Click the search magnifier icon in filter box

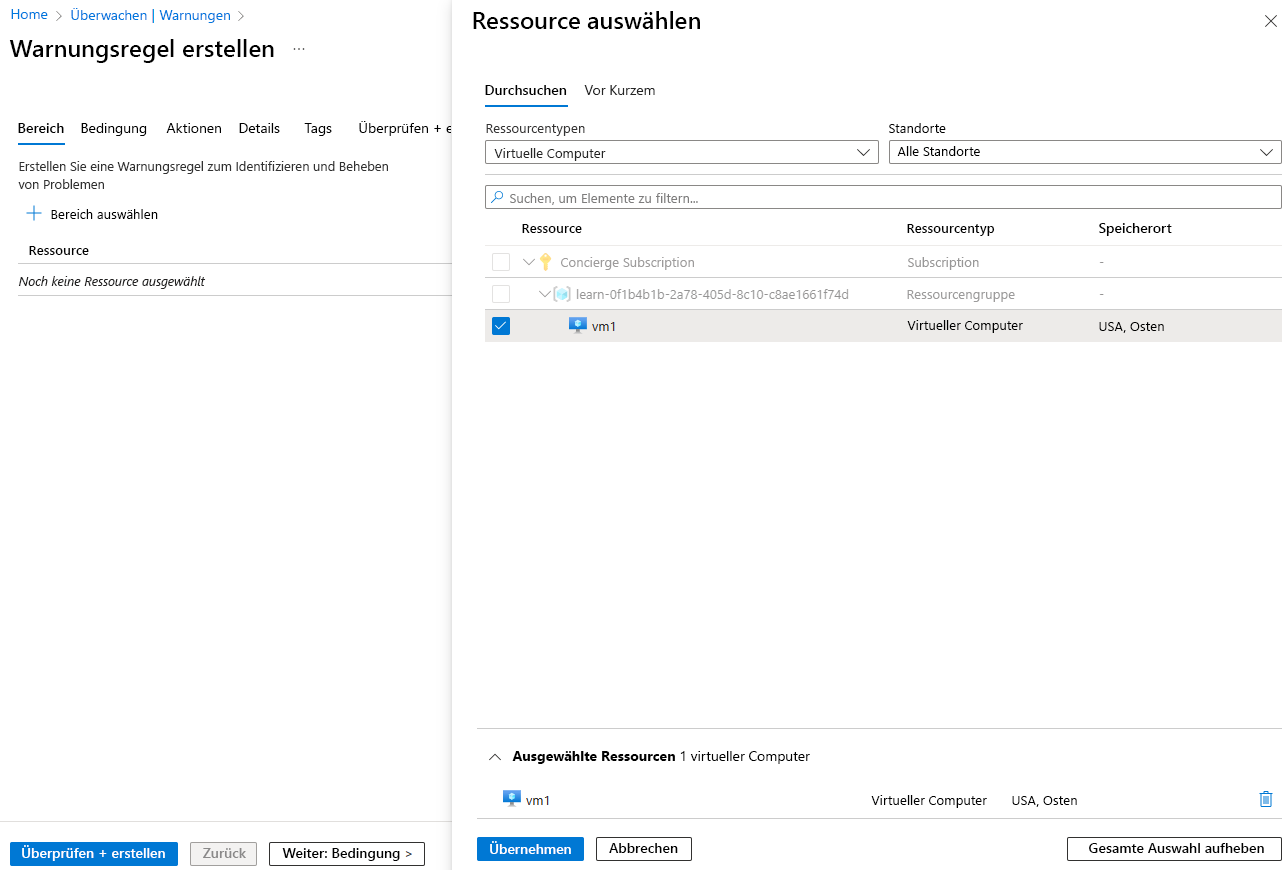497,197
